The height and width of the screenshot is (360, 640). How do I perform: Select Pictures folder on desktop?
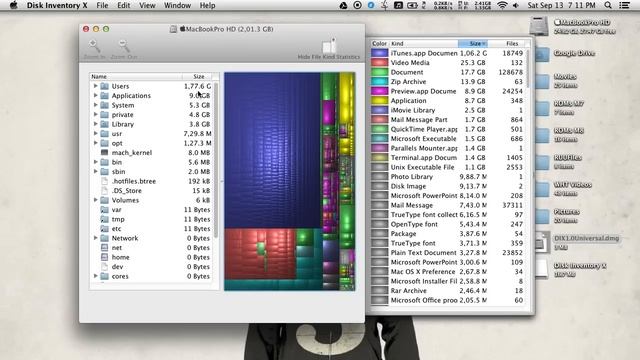click(542, 216)
